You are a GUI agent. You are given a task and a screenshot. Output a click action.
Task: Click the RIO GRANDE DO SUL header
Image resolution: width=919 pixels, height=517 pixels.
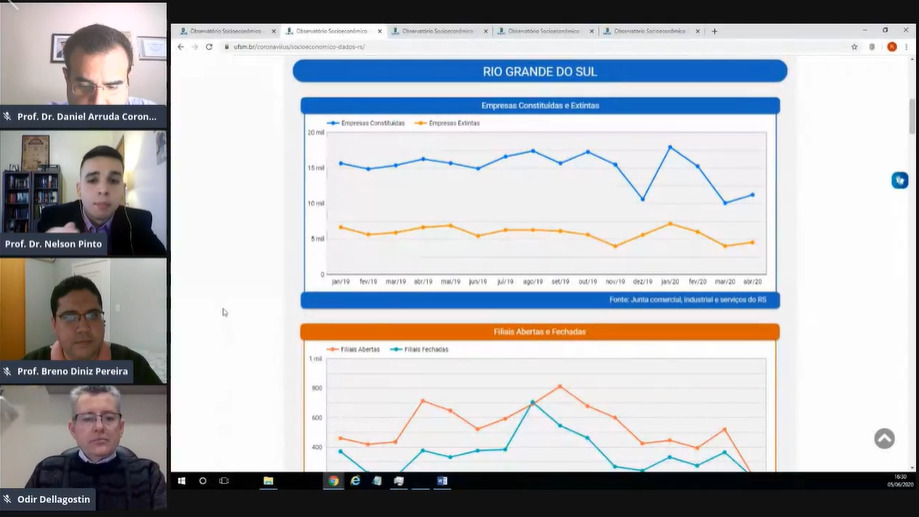(539, 71)
